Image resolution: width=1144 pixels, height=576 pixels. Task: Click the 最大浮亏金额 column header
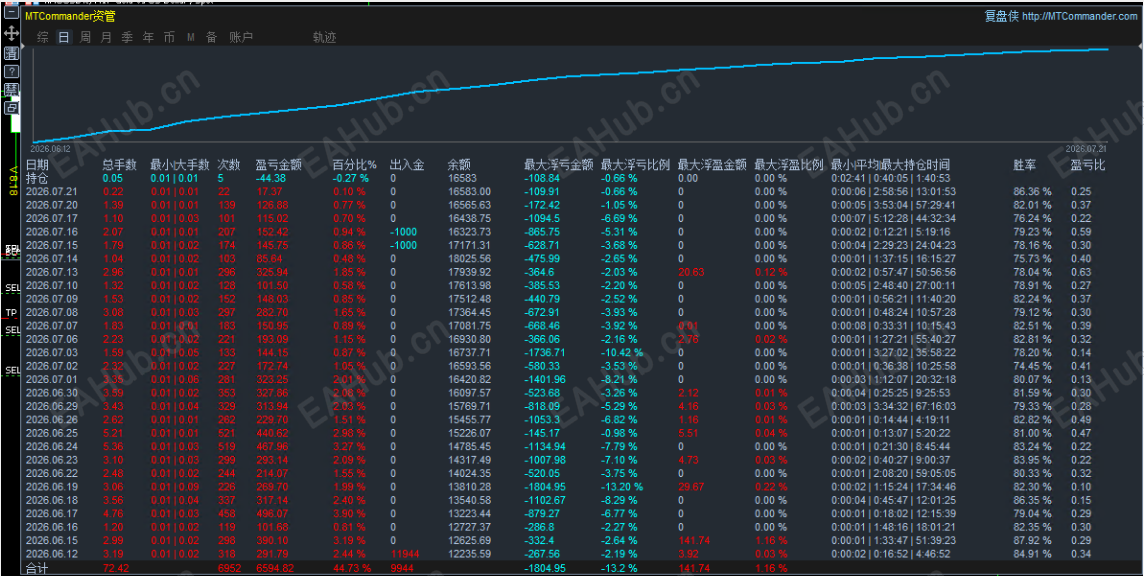point(558,165)
